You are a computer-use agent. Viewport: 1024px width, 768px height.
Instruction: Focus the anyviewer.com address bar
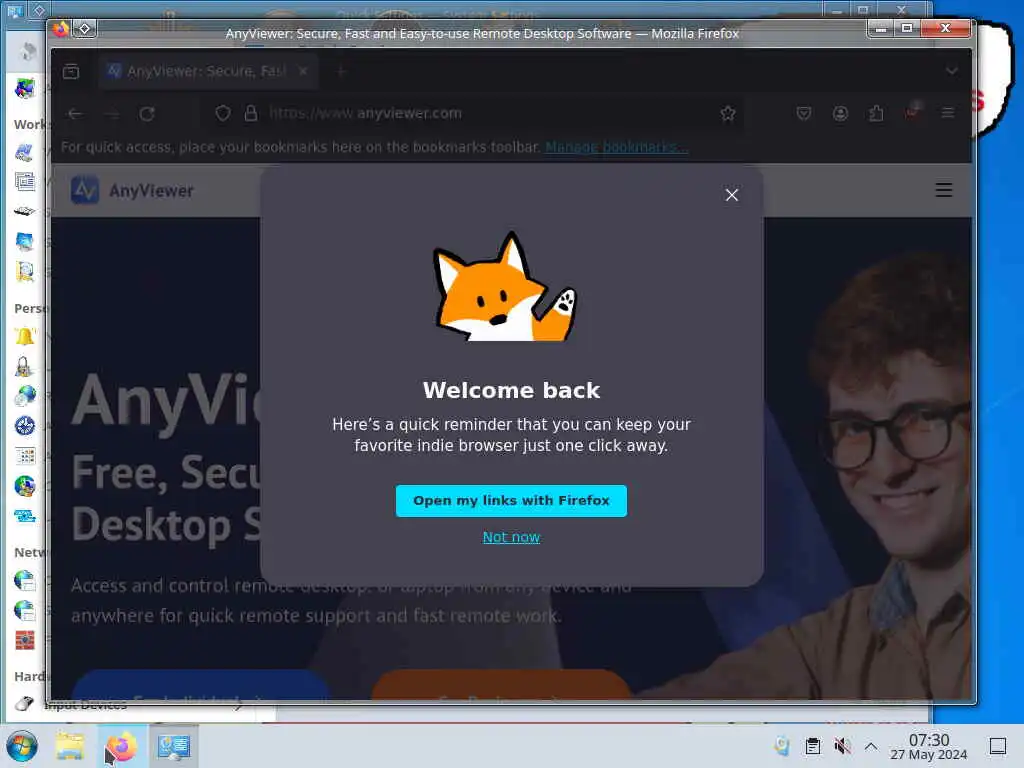pos(470,113)
